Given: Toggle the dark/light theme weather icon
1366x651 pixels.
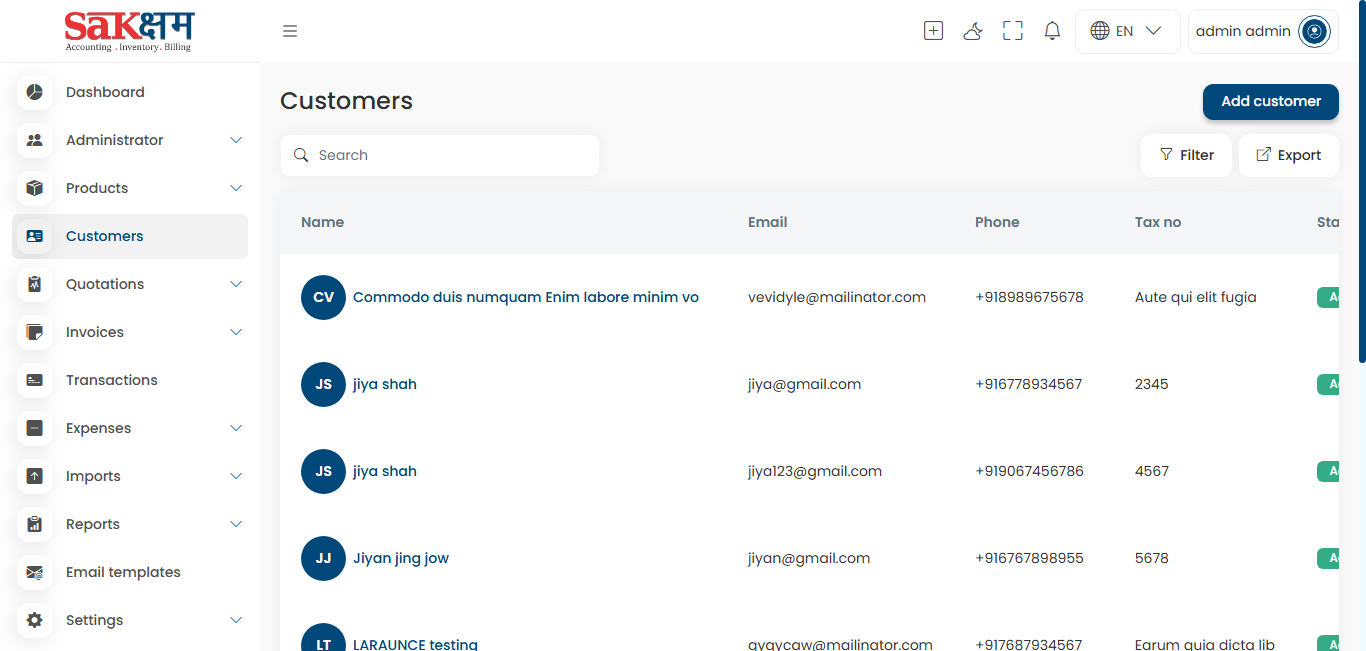Looking at the screenshot, I should pyautogui.click(x=973, y=31).
